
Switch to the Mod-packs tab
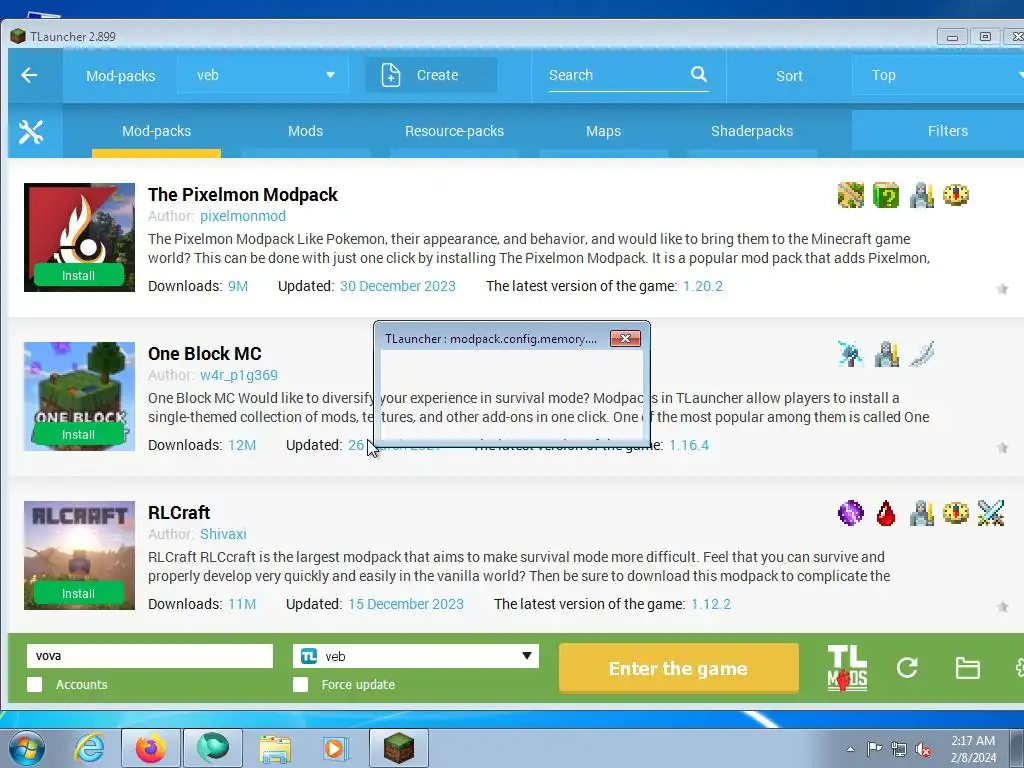pyautogui.click(x=157, y=131)
